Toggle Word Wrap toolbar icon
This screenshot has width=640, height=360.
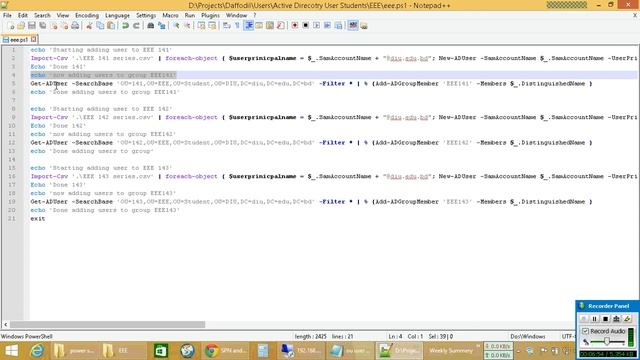tap(227, 26)
